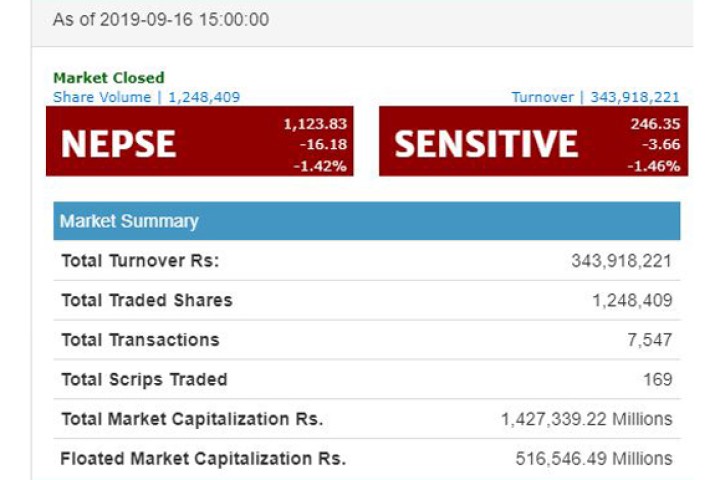Click the As of 2019-09-16 timestamp
720x480 pixels.
(160, 19)
